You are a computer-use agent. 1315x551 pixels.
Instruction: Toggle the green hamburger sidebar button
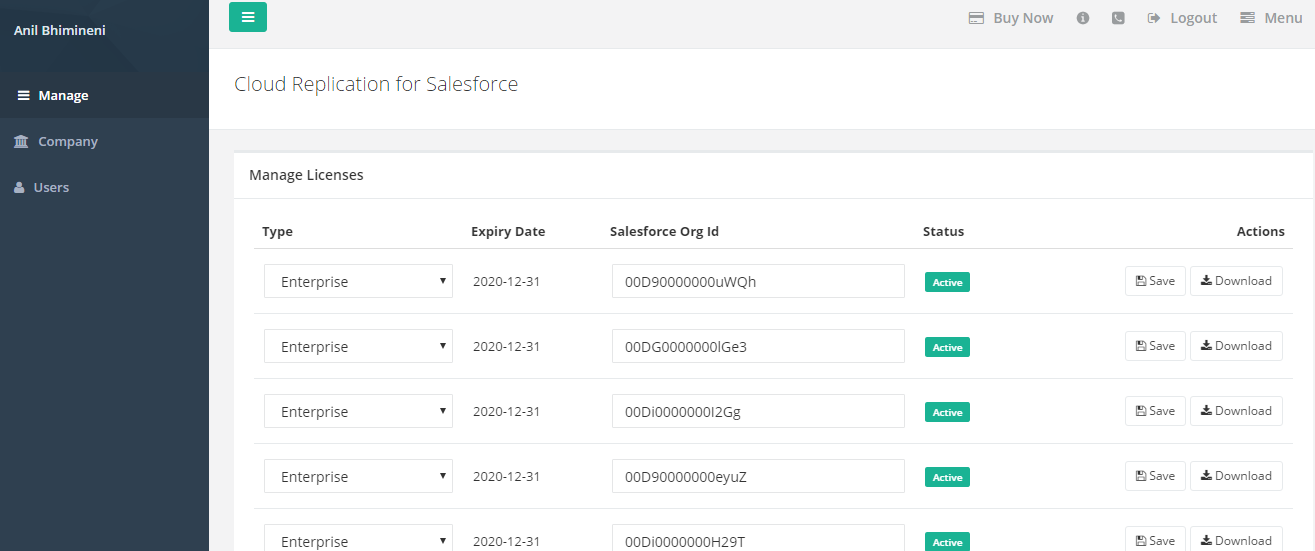pos(248,17)
